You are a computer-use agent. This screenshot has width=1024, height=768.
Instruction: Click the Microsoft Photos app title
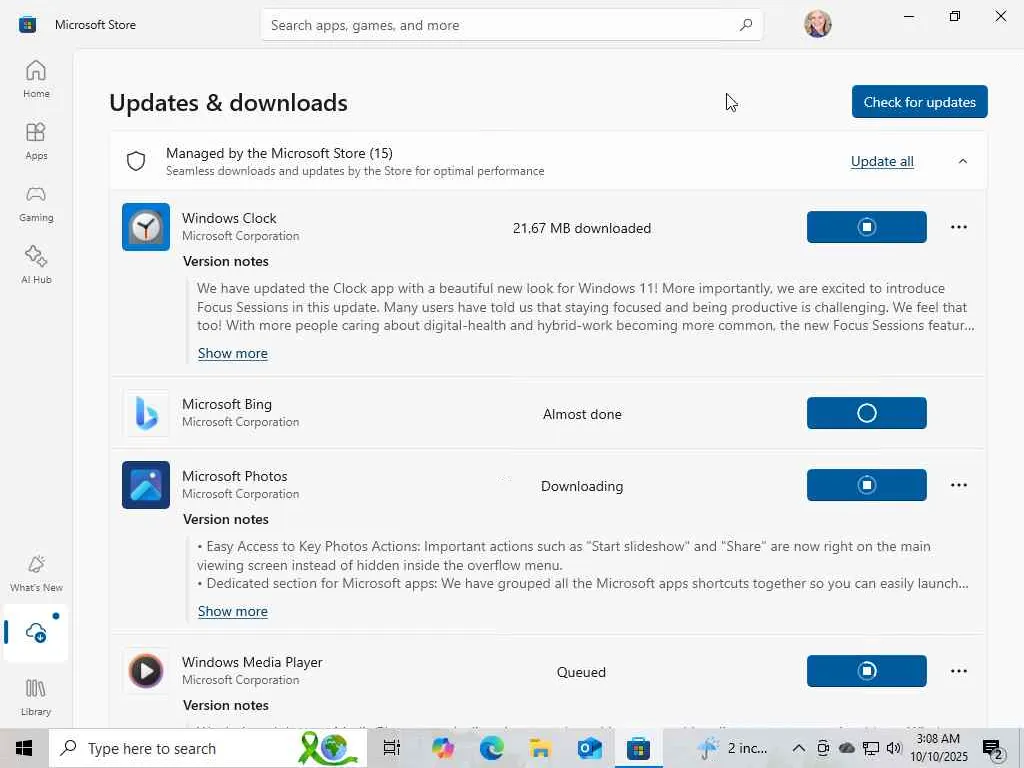(x=234, y=476)
